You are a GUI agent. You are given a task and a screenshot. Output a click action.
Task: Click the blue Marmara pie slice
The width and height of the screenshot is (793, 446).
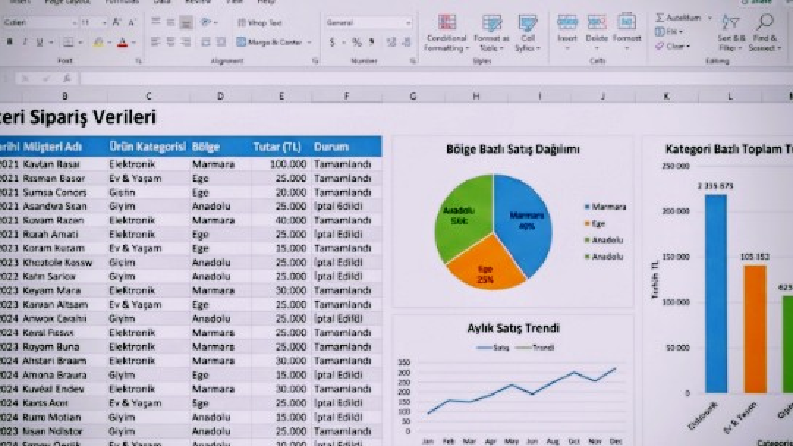[523, 220]
